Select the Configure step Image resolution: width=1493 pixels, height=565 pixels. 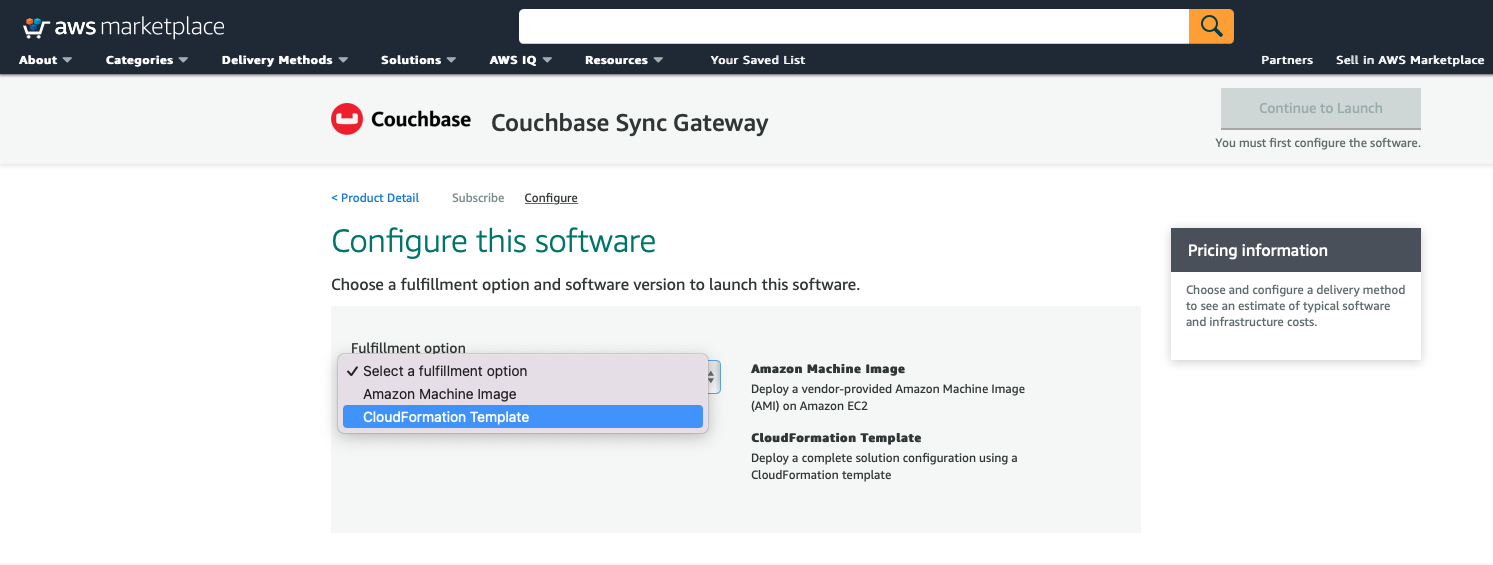coord(551,198)
